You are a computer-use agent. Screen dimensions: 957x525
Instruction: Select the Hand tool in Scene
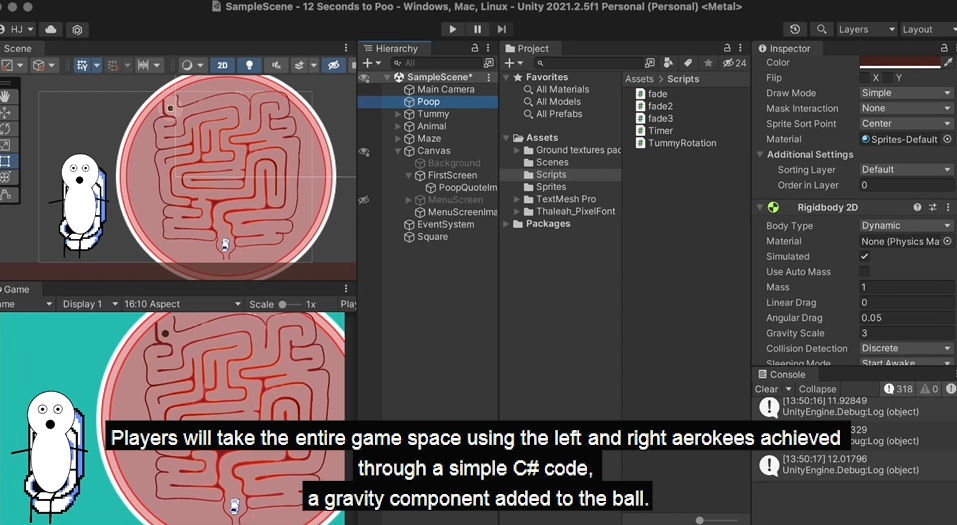5,96
